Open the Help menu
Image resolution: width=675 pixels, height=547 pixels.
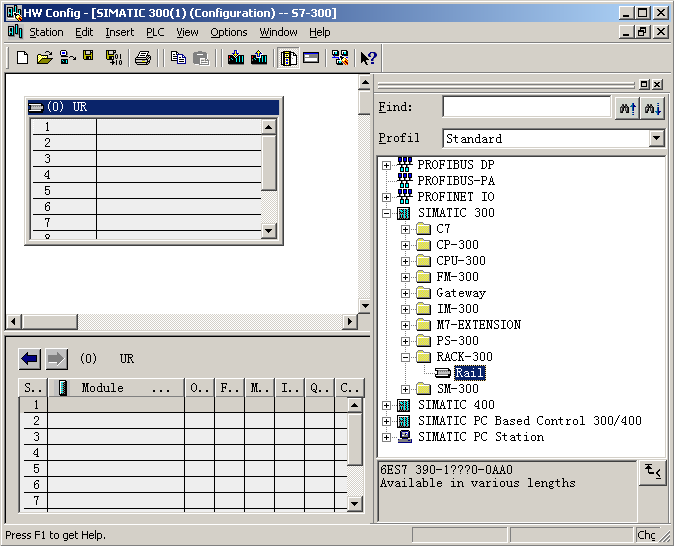(x=319, y=32)
